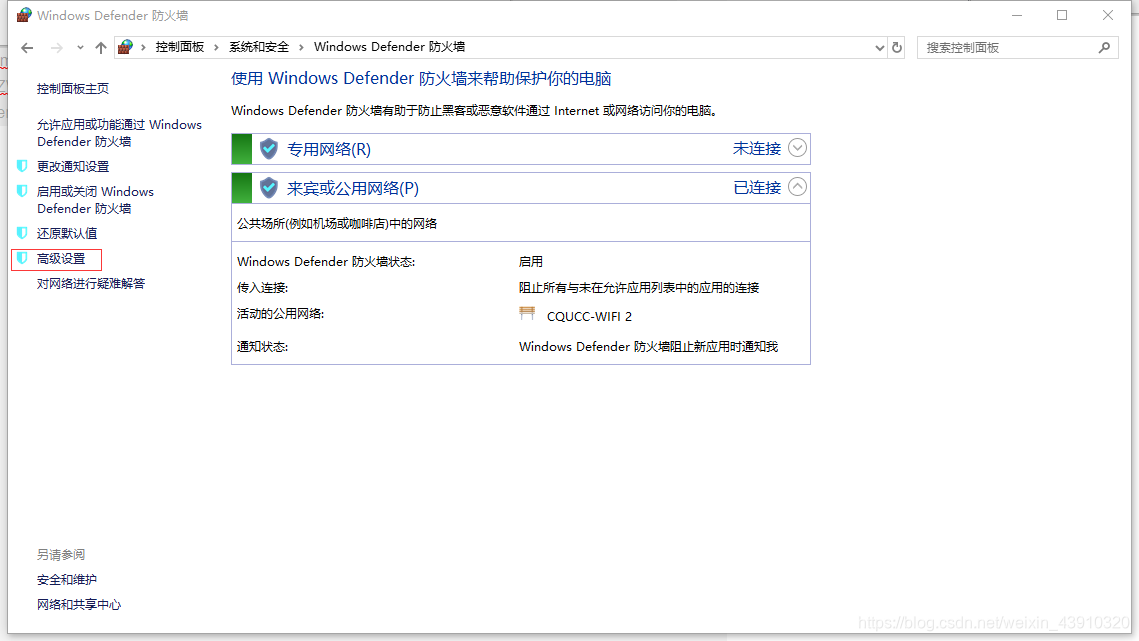The height and width of the screenshot is (641, 1139).
Task: Expand chevron after firewall icon in breadcrumb
Action: (143, 47)
